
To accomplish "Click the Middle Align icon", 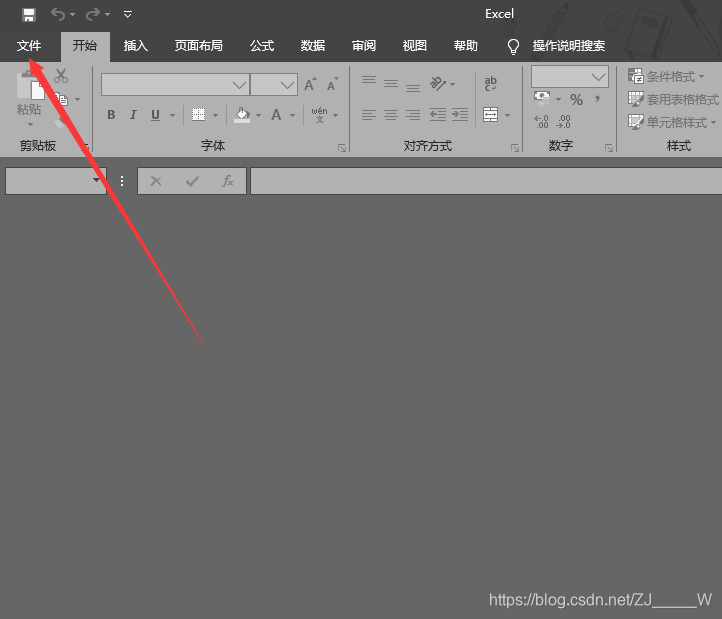I will coord(391,83).
